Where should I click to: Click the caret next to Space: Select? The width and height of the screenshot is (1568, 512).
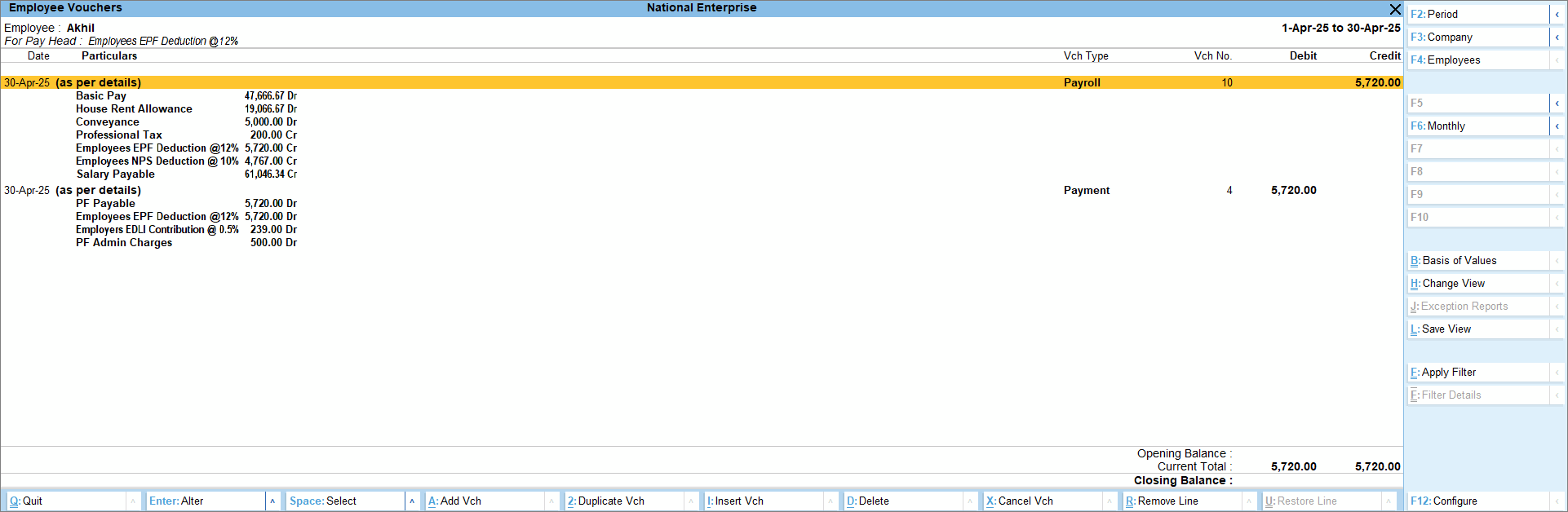[412, 501]
